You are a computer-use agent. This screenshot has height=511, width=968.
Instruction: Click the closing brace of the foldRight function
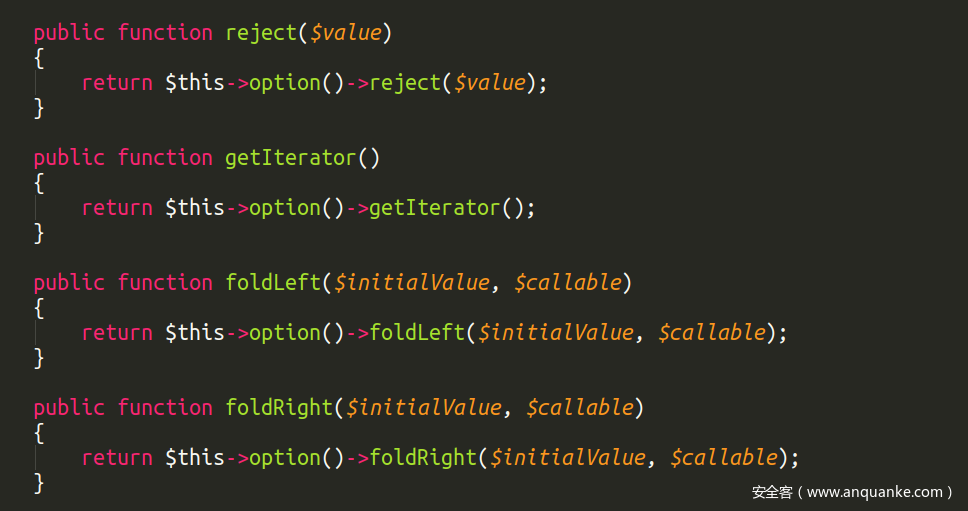point(39,483)
